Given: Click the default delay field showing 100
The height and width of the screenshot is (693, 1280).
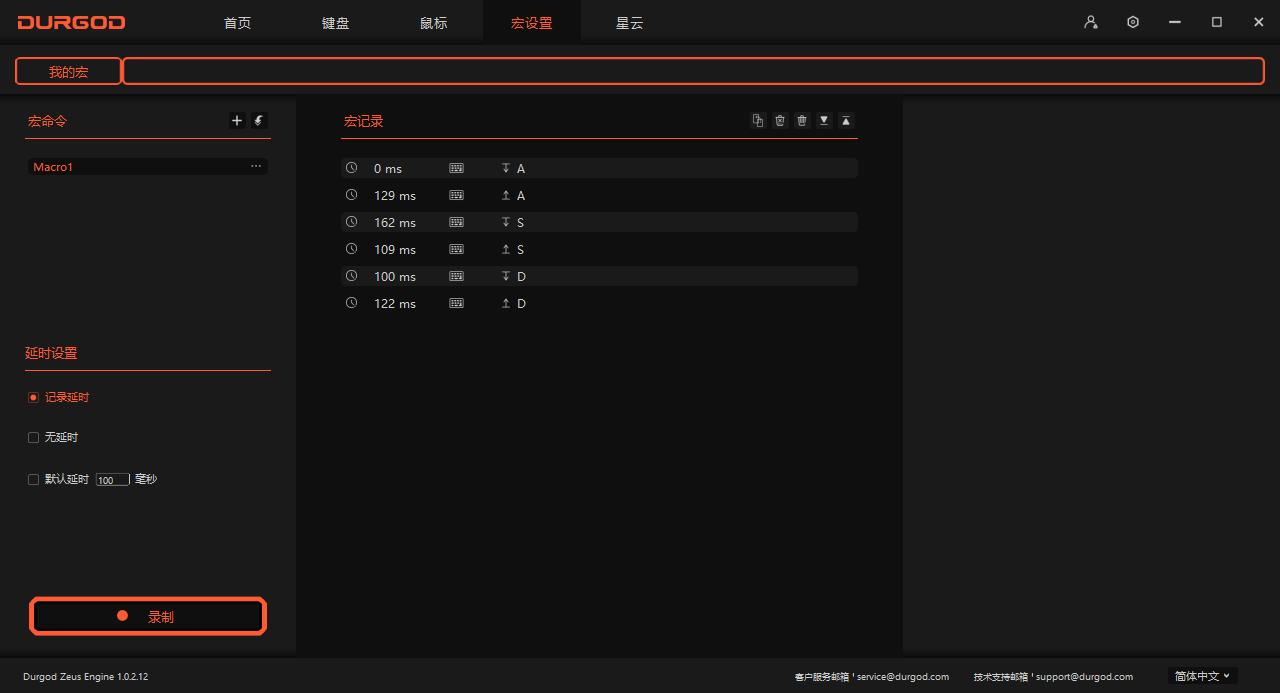Looking at the screenshot, I should pos(113,480).
